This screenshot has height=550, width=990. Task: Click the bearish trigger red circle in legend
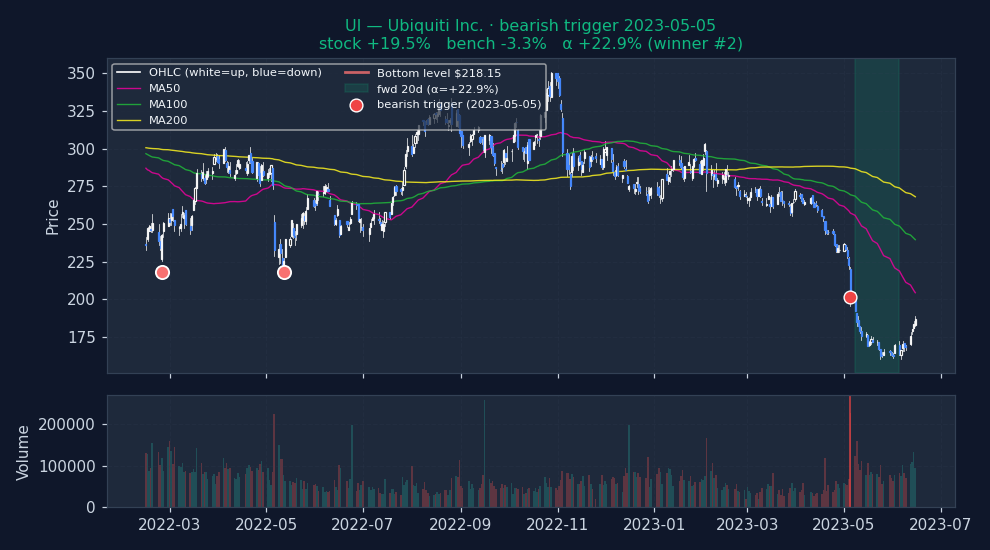pyautogui.click(x=356, y=105)
